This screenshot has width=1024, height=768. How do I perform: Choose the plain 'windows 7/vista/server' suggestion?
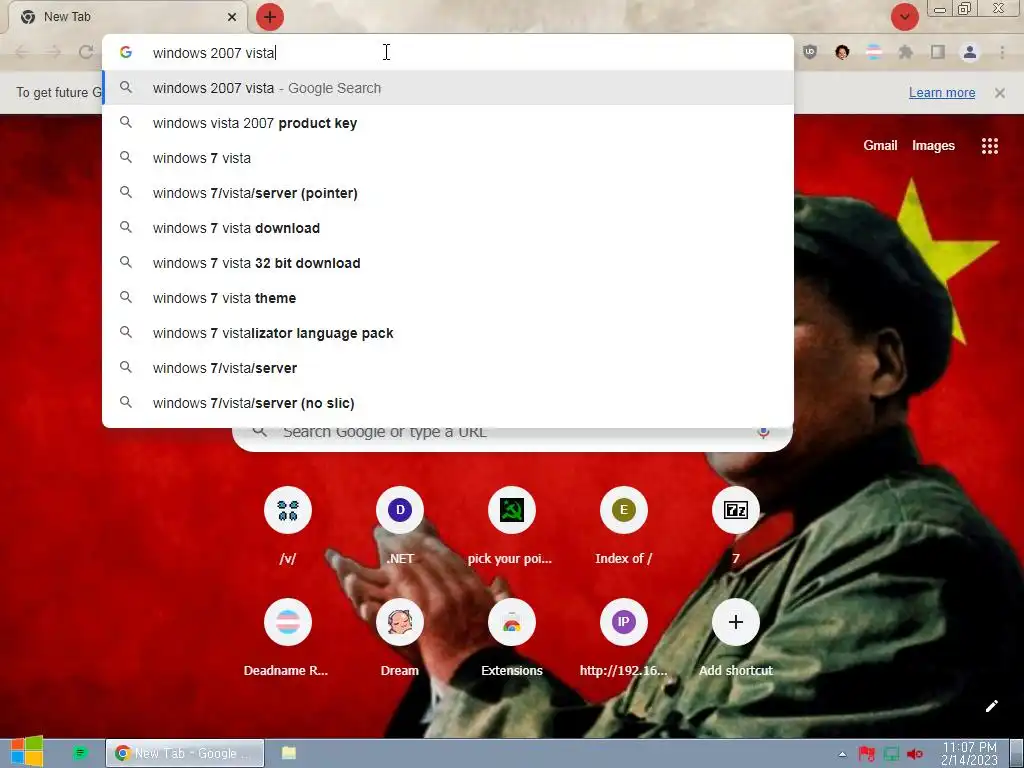pyautogui.click(x=447, y=368)
